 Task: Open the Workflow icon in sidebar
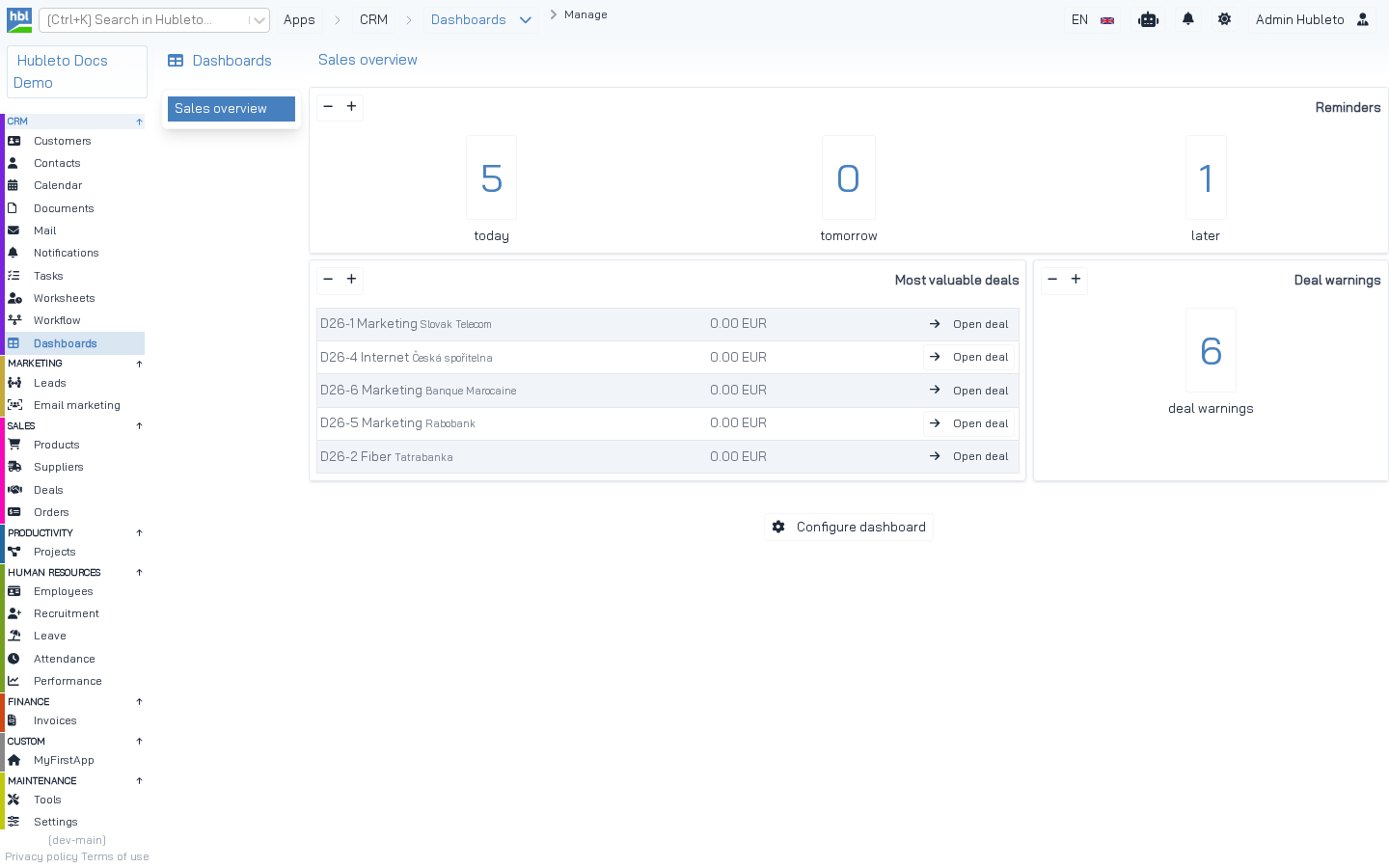(14, 320)
